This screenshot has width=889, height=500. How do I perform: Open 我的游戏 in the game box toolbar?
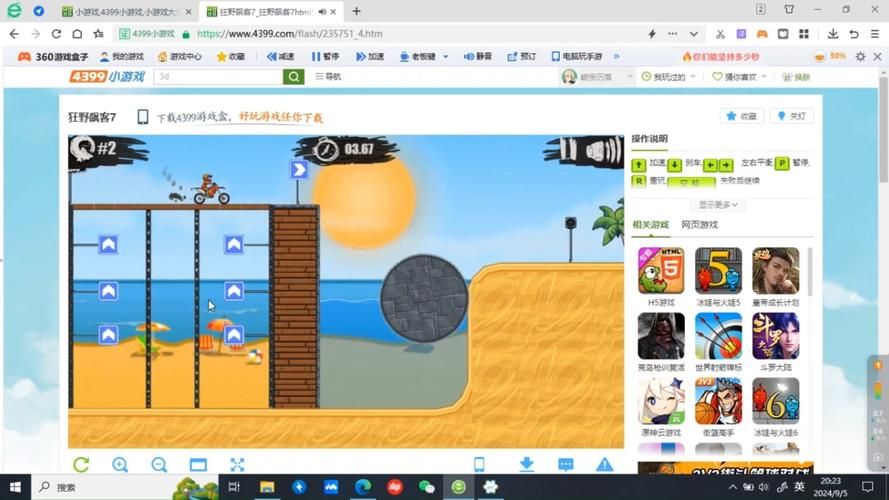122,57
